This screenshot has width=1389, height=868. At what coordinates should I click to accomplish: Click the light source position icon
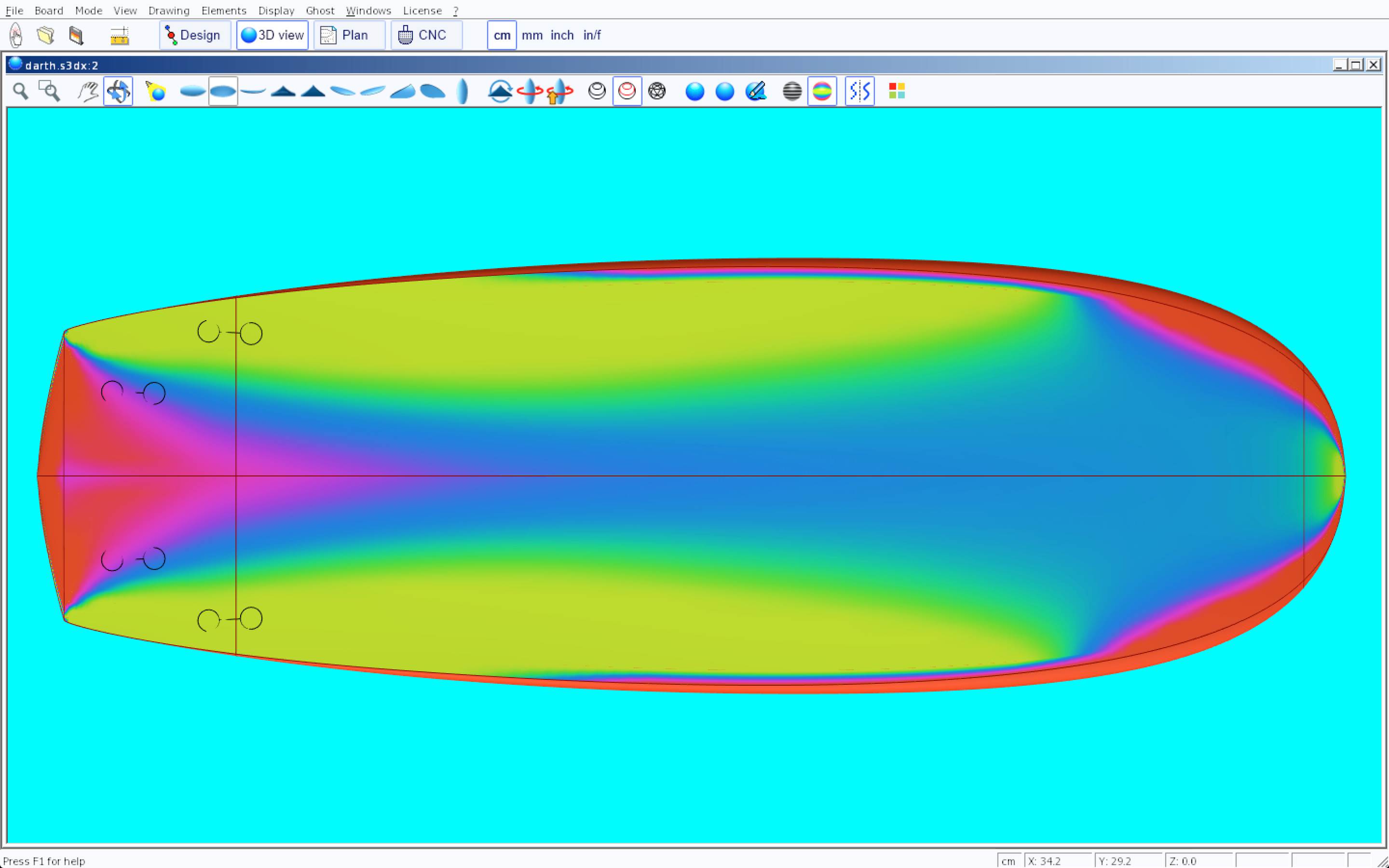click(x=156, y=91)
